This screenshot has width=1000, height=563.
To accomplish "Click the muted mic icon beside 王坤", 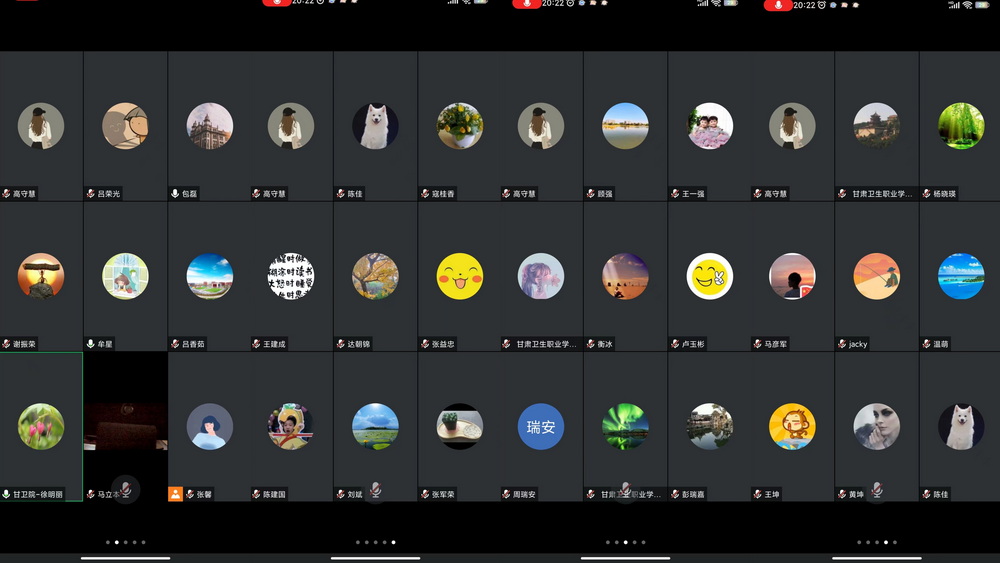I will pyautogui.click(x=757, y=494).
